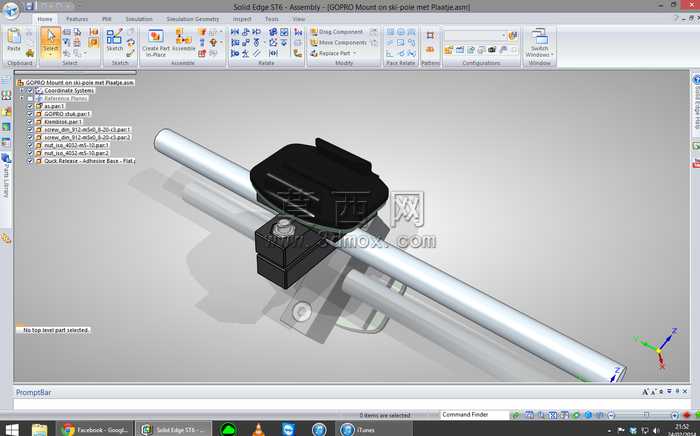Select GOPRO stuk.par:1 in PathFinder

point(67,114)
